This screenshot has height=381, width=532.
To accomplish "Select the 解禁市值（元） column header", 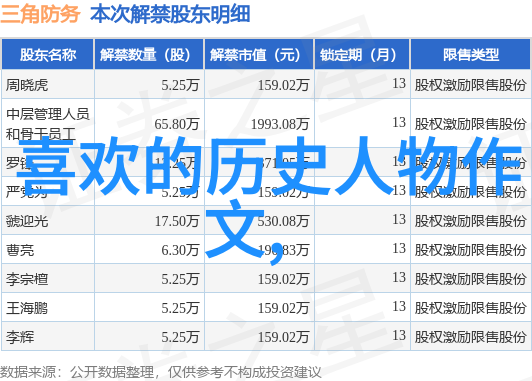I will (259, 55).
